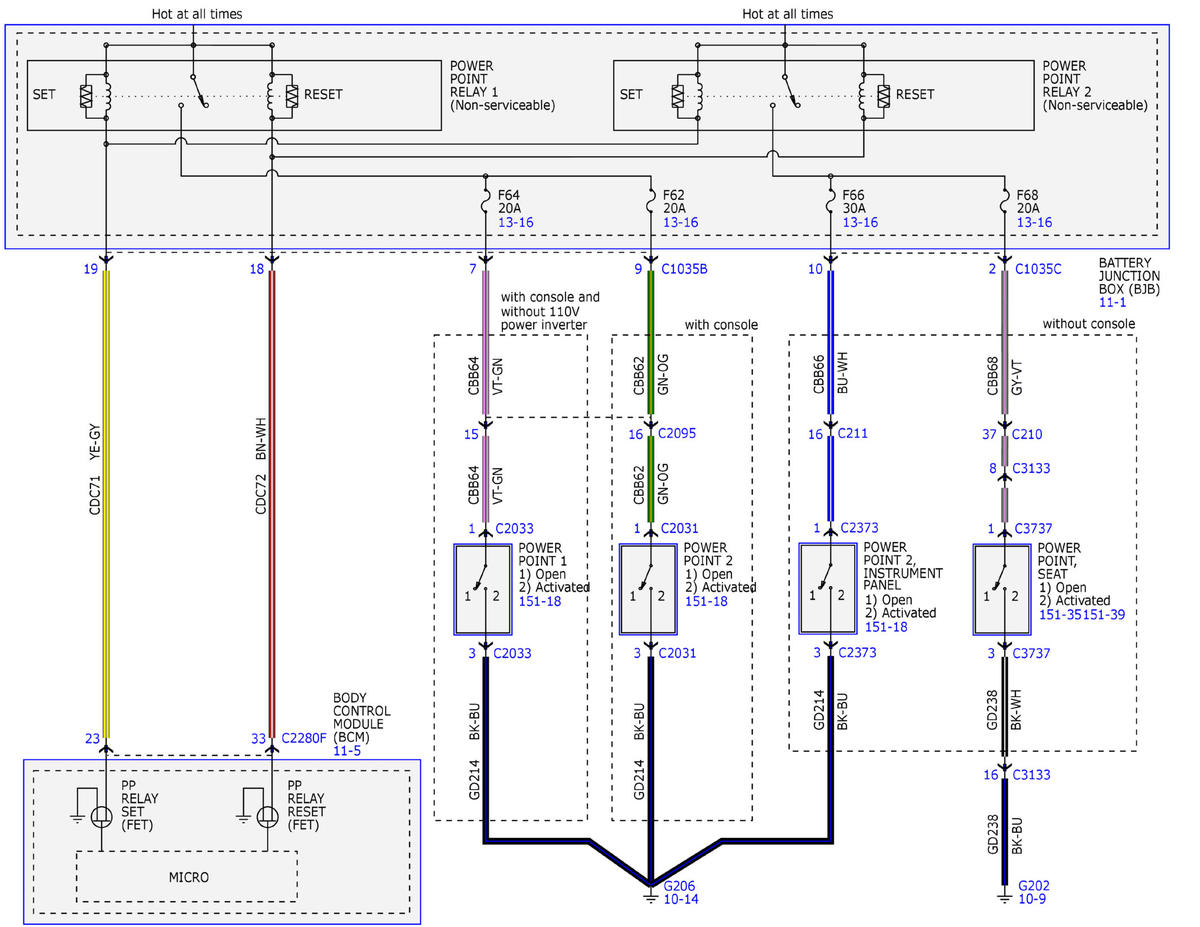Click the Power Point 2 switch symbol
The image size is (1200, 927).
[x=650, y=589]
